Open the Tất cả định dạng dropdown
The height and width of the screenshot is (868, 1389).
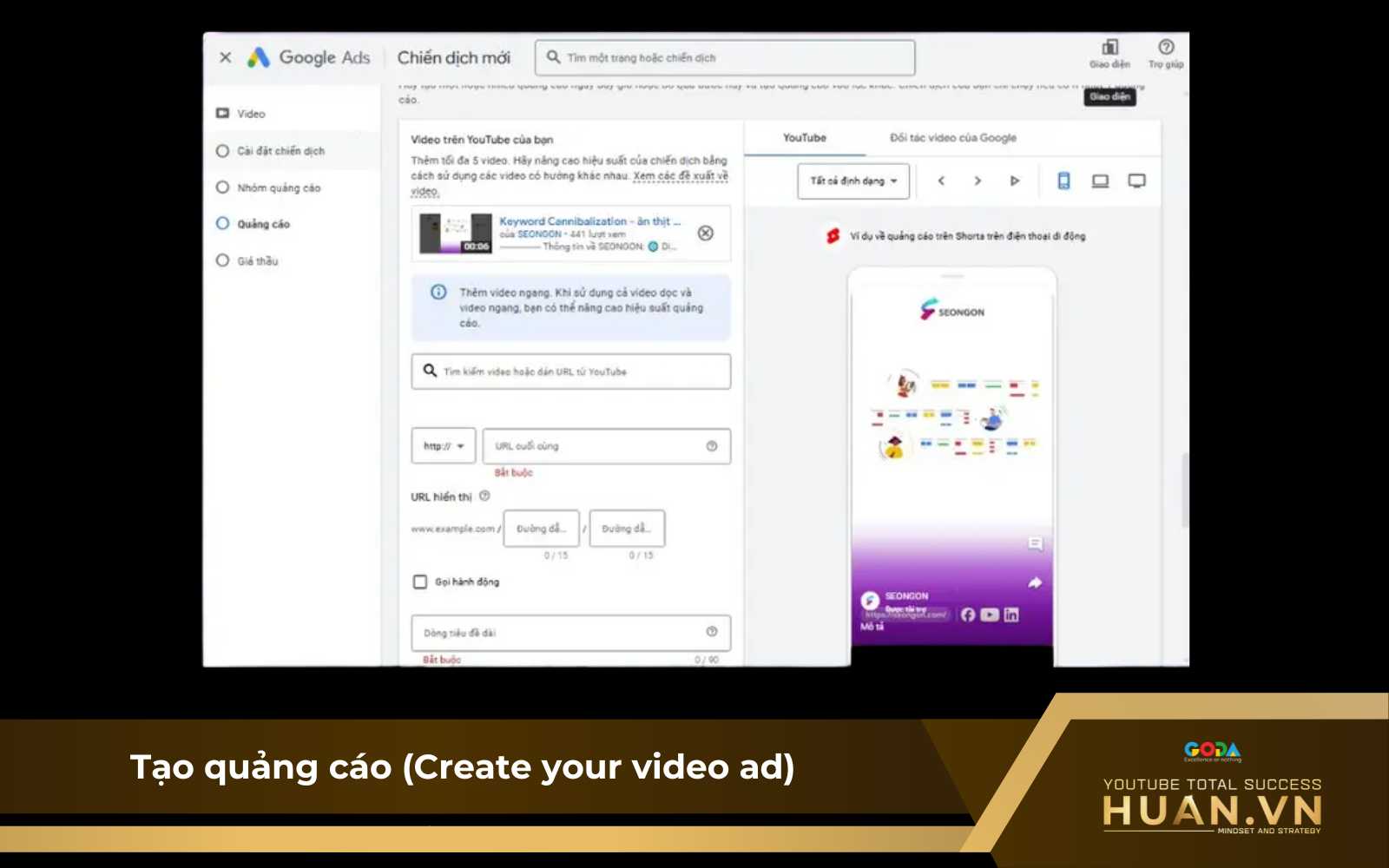tap(853, 181)
